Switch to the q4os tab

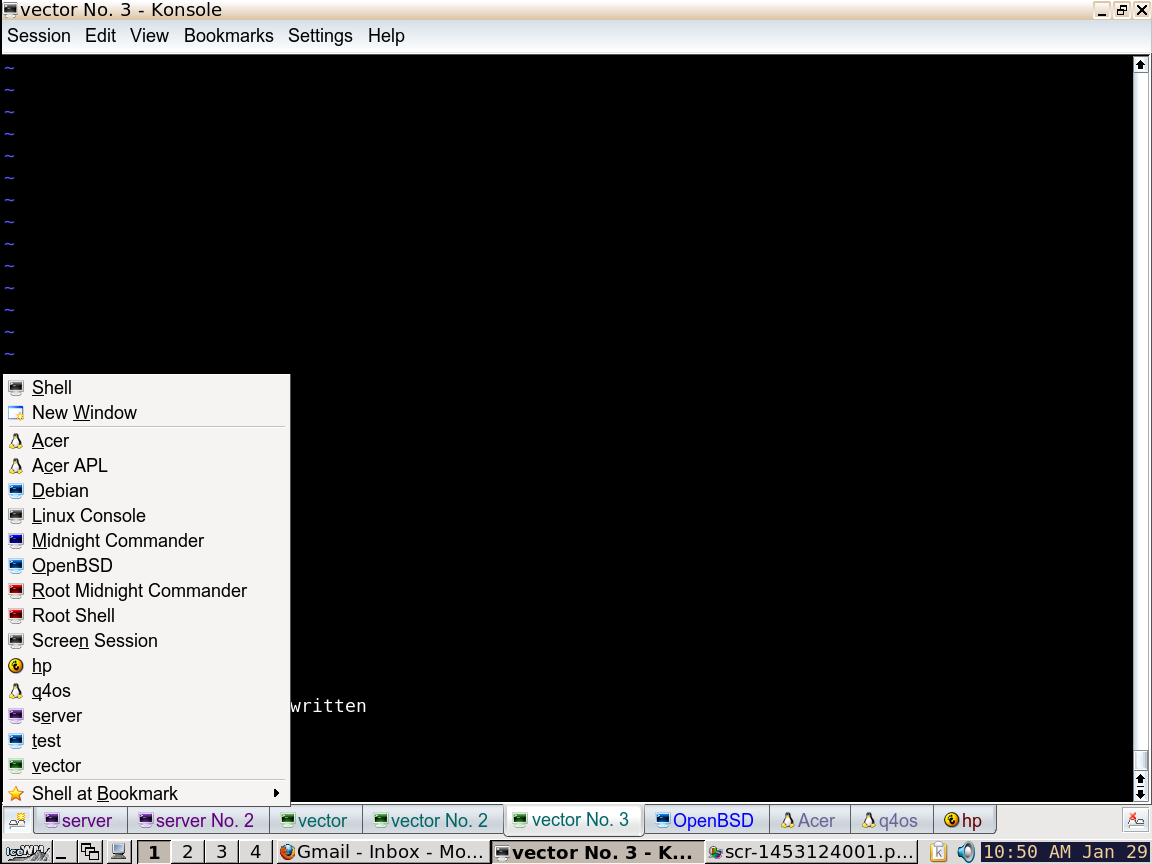click(x=890, y=820)
